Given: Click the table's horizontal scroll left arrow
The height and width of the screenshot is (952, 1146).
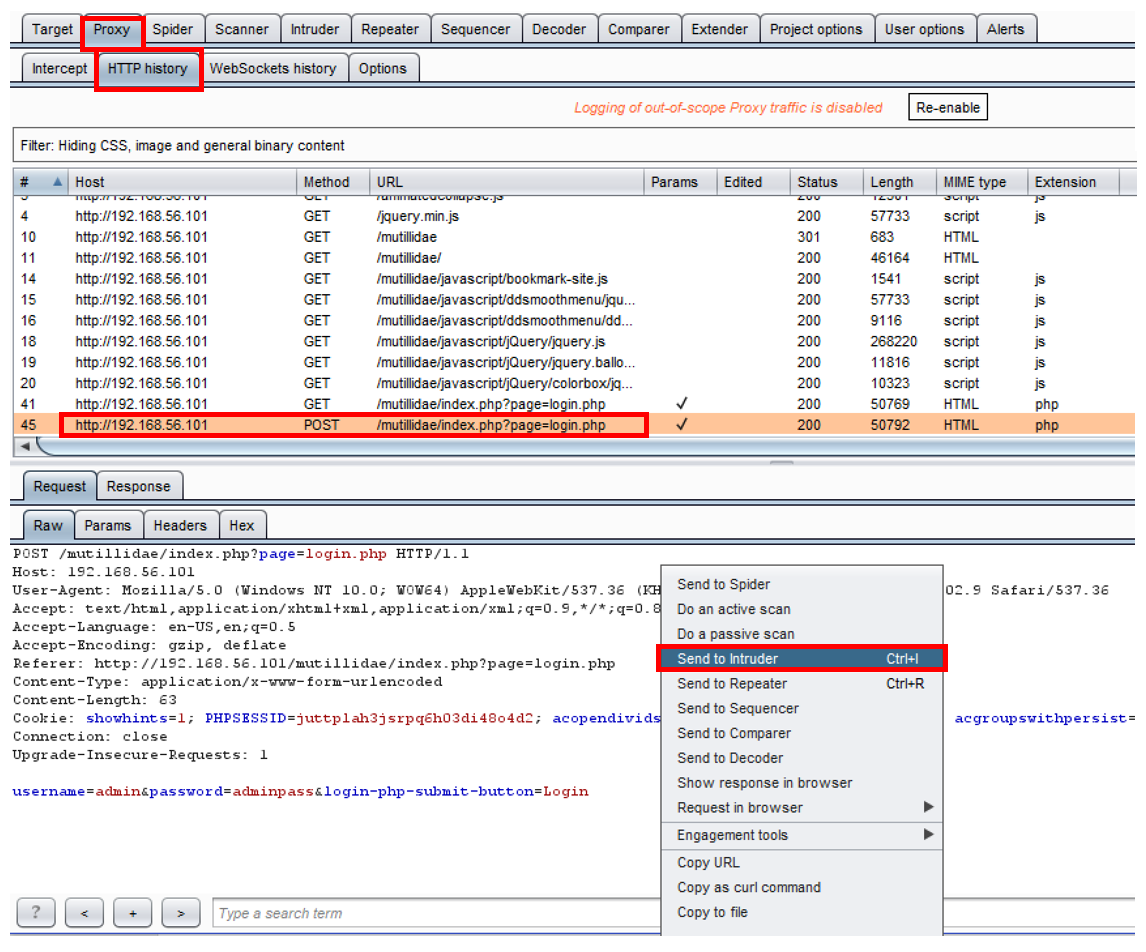Looking at the screenshot, I should pyautogui.click(x=24, y=446).
